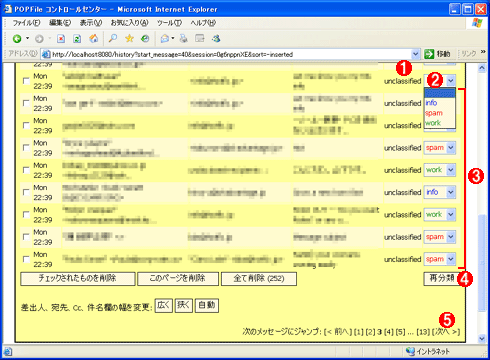
Task: Choose work in the open bucket list
Action: (x=440, y=123)
